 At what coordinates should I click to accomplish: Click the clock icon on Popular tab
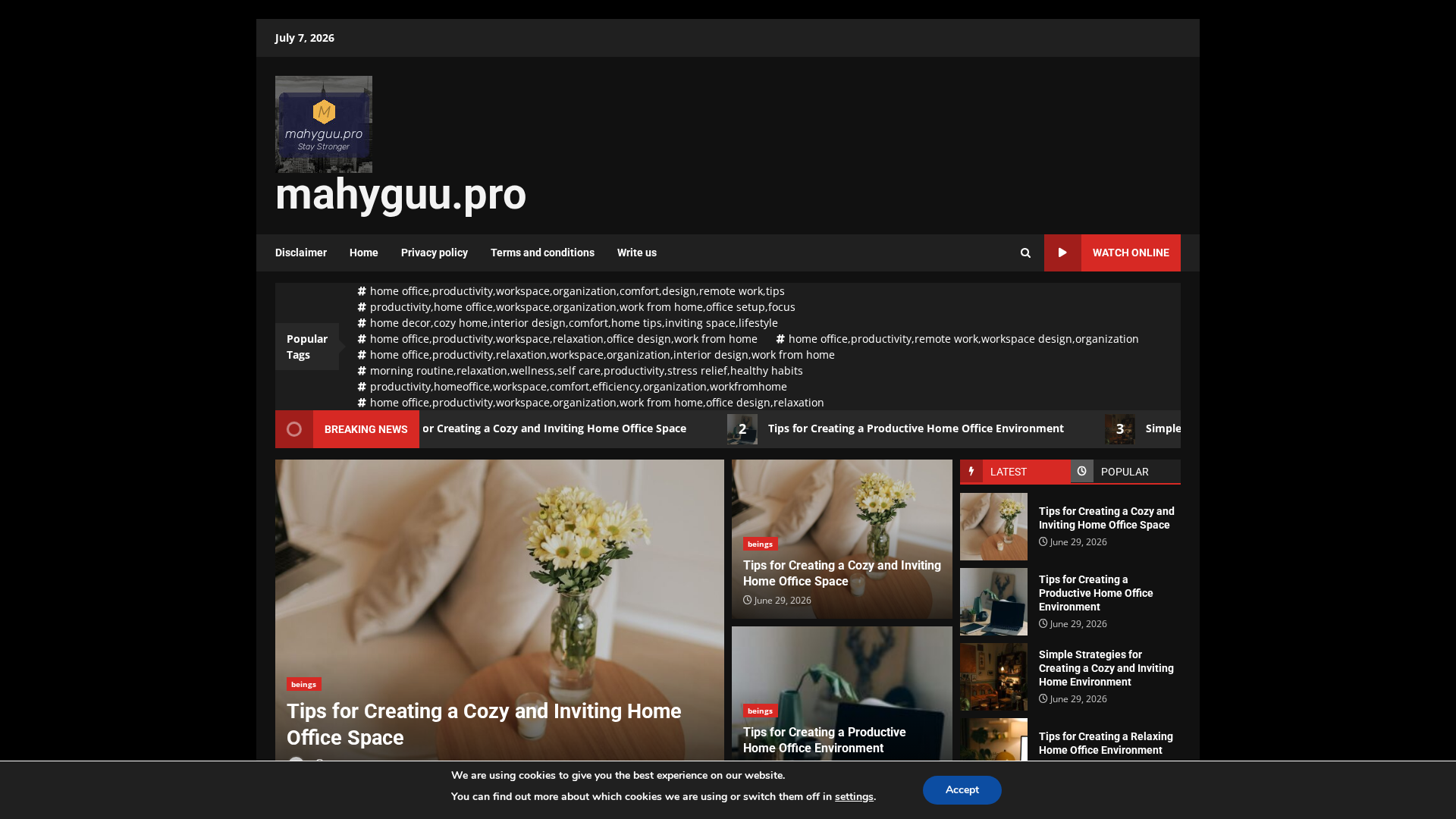pyautogui.click(x=1082, y=471)
